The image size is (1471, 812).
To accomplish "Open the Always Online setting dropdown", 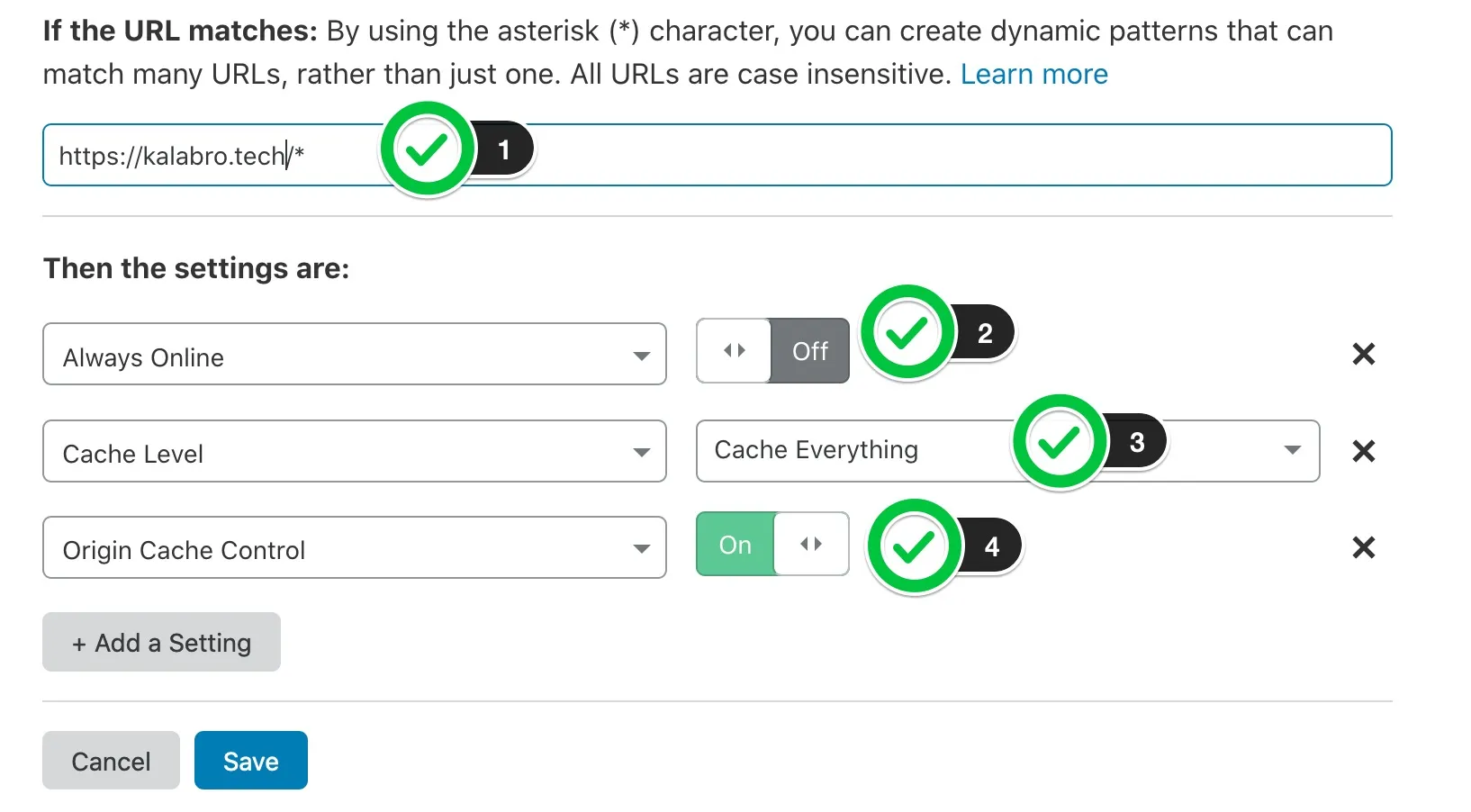I will [355, 355].
